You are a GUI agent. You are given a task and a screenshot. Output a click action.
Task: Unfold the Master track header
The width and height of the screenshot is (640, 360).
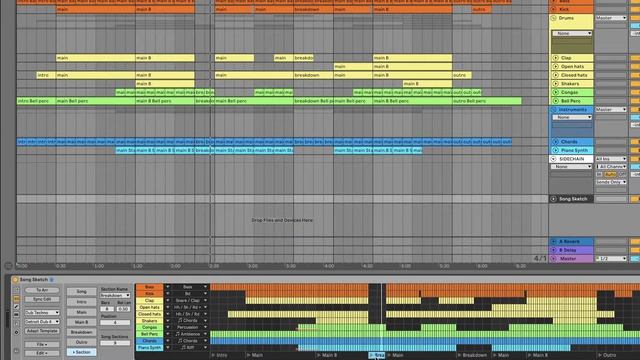tap(554, 258)
